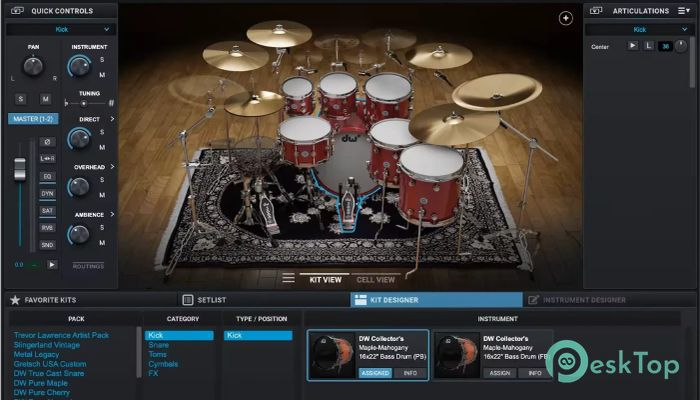The image size is (700, 400).
Task: Expand the Overhead mic section arrow
Action: coord(112,167)
